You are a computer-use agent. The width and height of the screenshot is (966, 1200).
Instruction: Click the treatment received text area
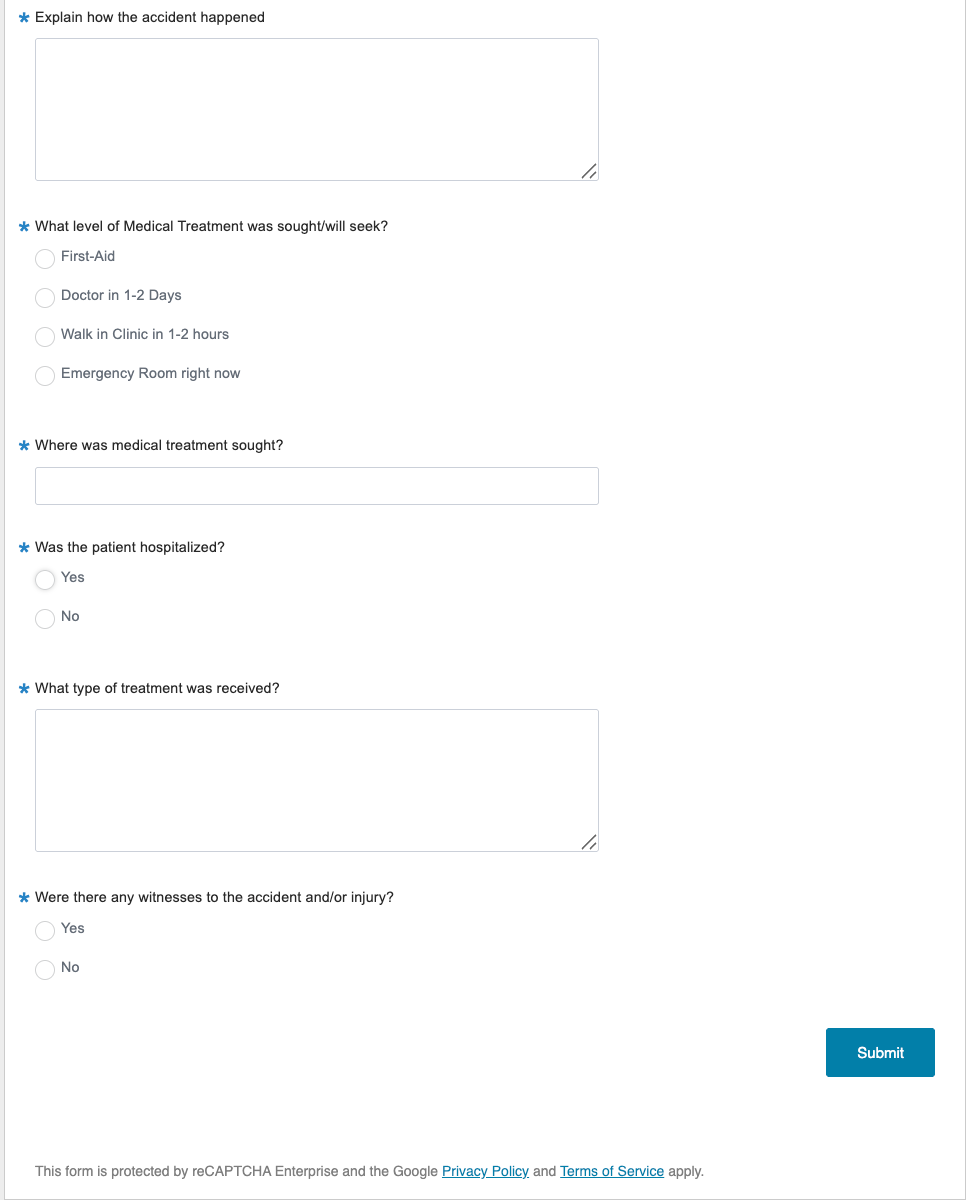[317, 781]
